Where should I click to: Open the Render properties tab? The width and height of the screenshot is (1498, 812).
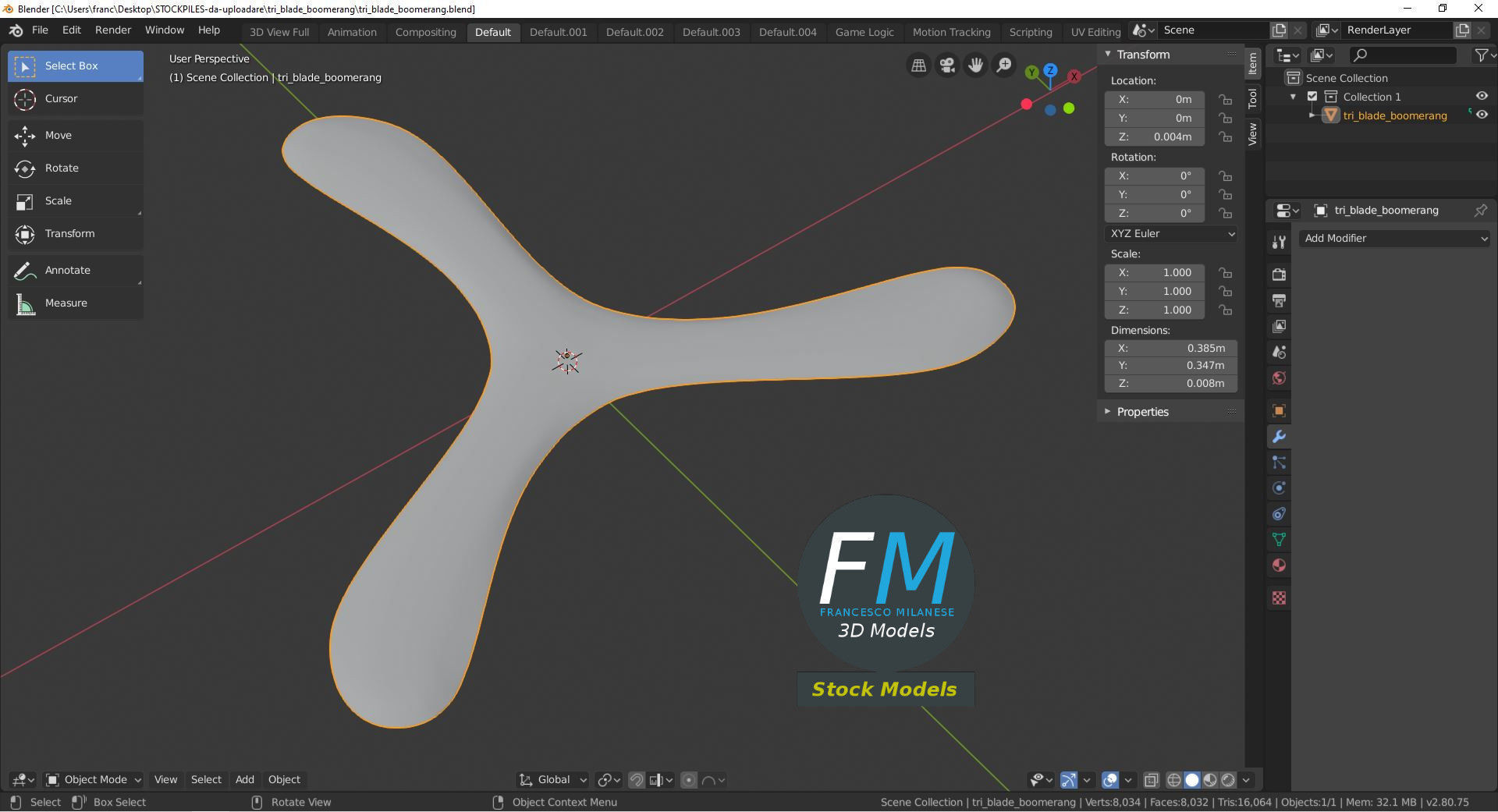pyautogui.click(x=1279, y=275)
